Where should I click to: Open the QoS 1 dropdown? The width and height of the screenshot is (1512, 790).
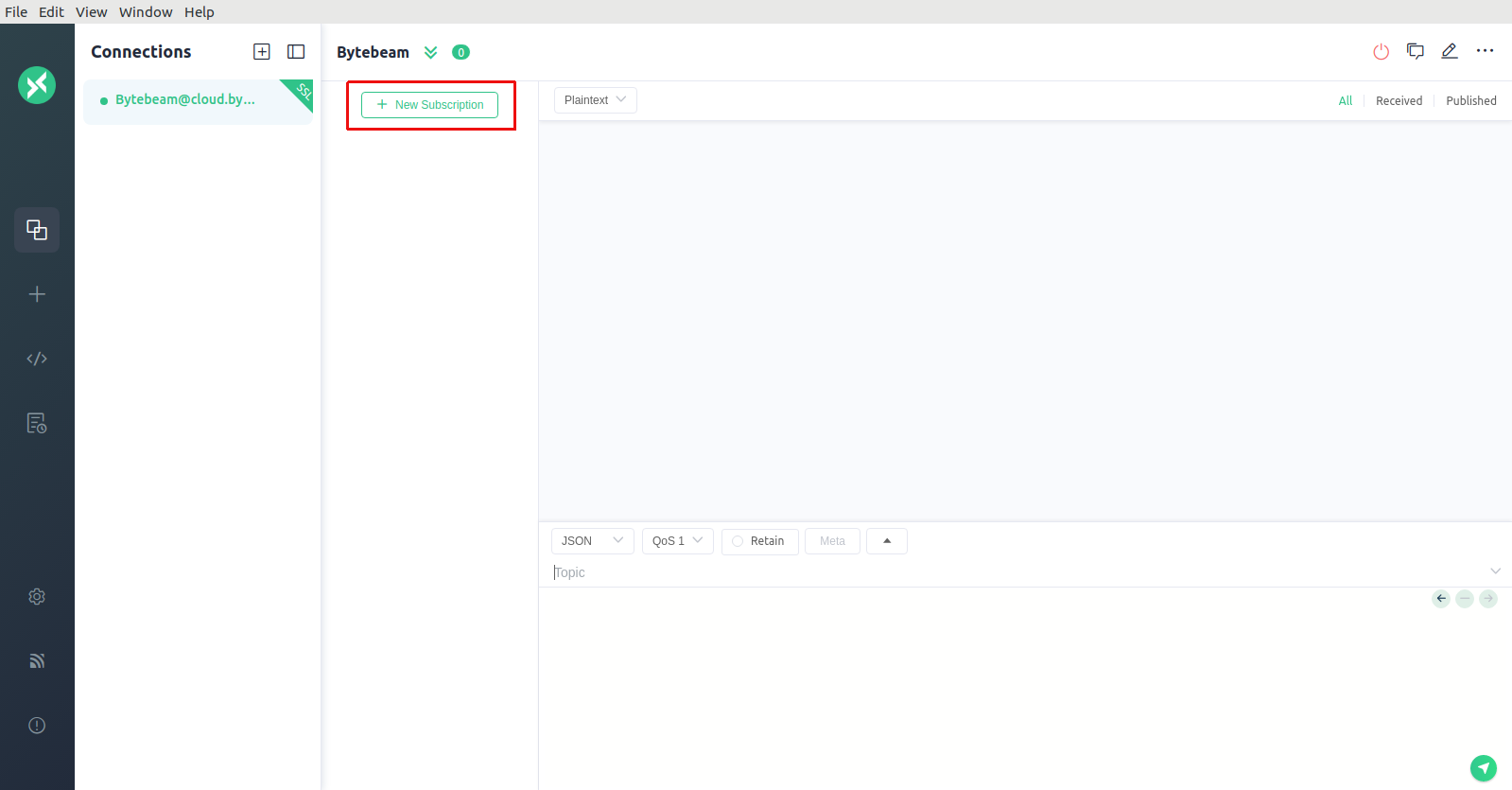pyautogui.click(x=678, y=541)
